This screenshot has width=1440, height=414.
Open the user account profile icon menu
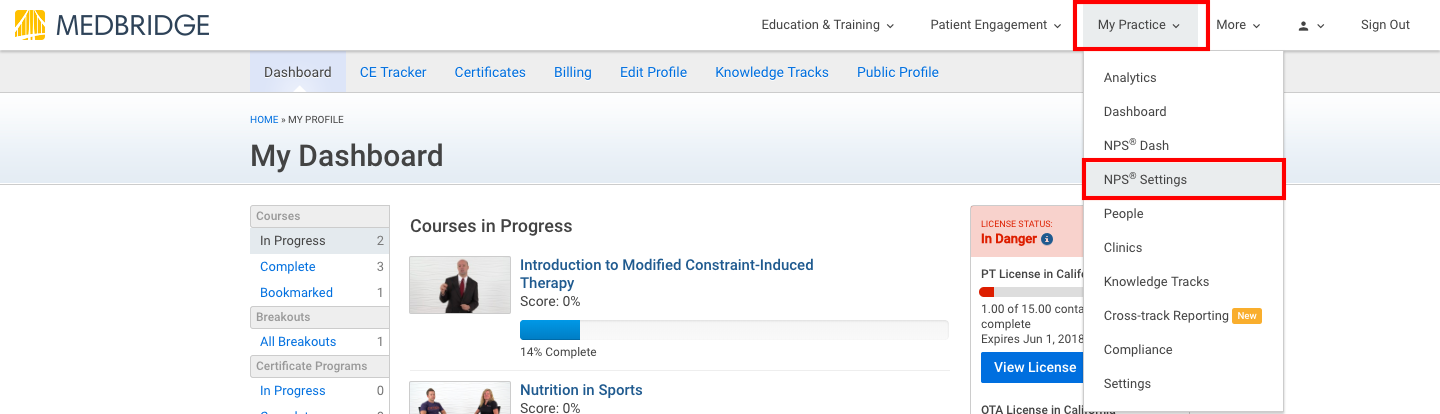pyautogui.click(x=1311, y=25)
